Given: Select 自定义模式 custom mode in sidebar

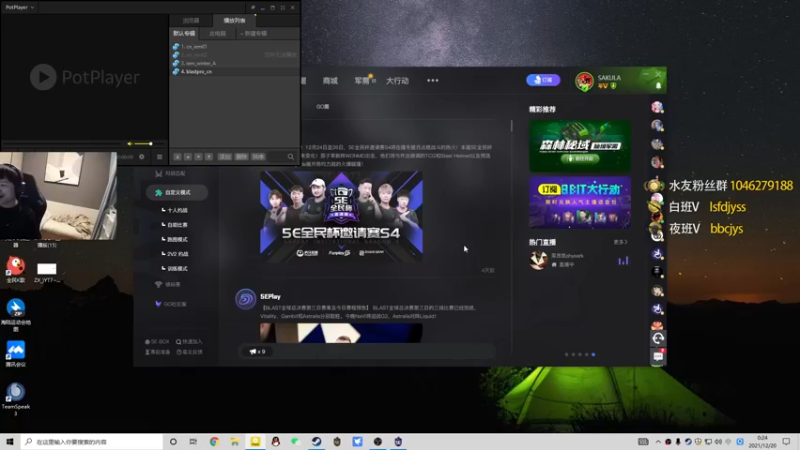Looking at the screenshot, I should pos(177,192).
